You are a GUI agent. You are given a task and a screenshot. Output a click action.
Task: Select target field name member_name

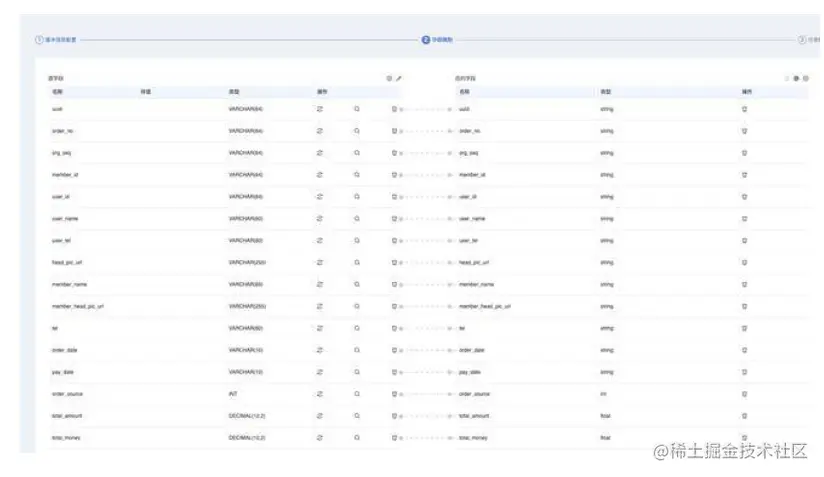click(x=476, y=284)
